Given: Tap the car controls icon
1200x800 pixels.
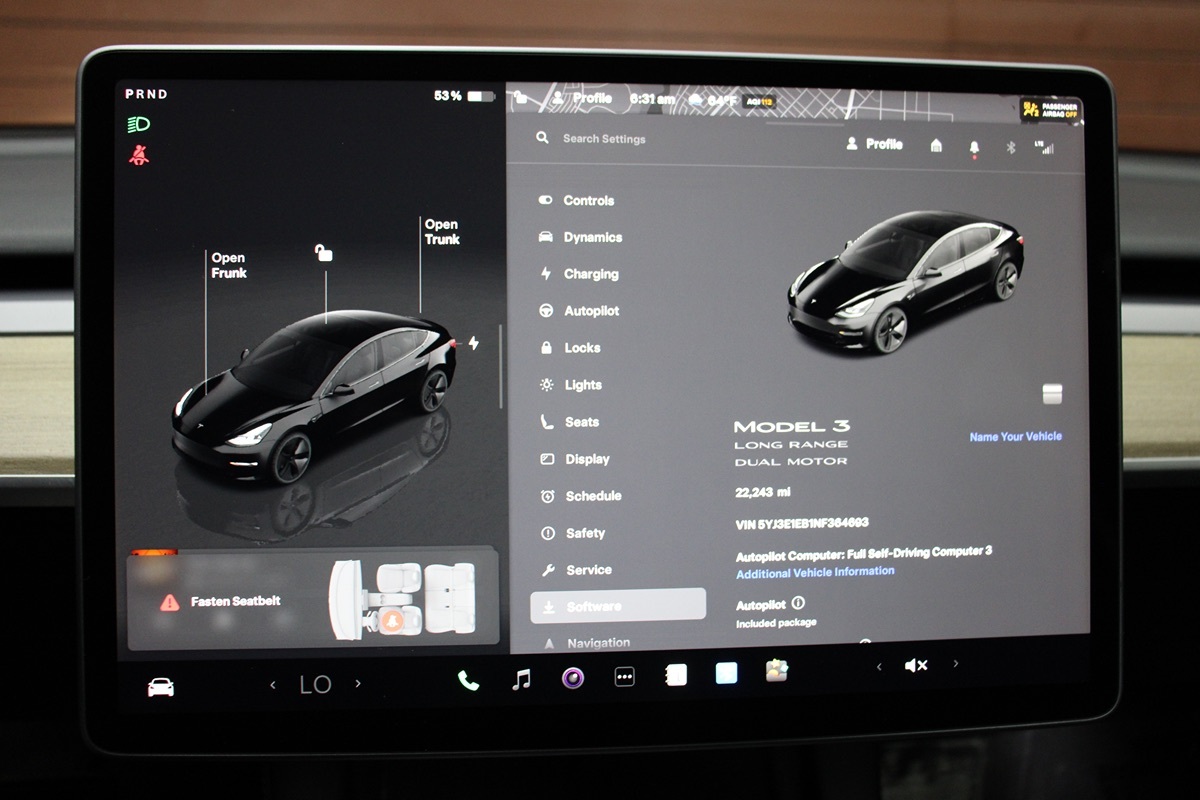Looking at the screenshot, I should pos(160,687).
